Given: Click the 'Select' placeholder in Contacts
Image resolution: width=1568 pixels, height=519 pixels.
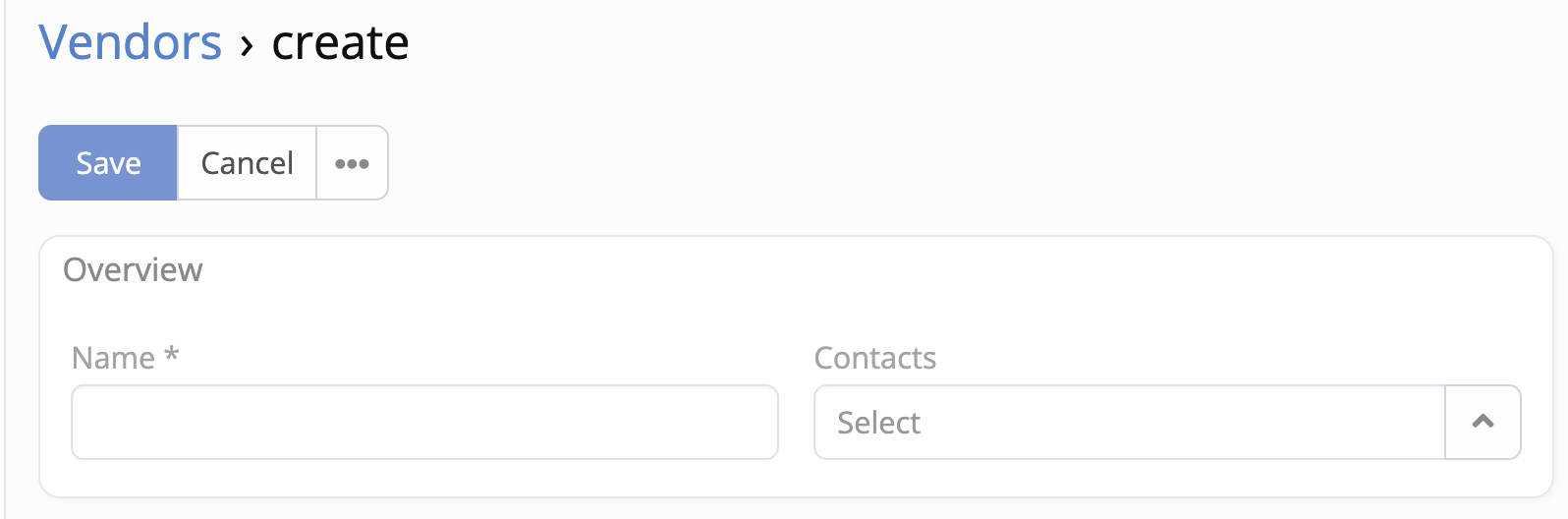Looking at the screenshot, I should pyautogui.click(x=879, y=423).
